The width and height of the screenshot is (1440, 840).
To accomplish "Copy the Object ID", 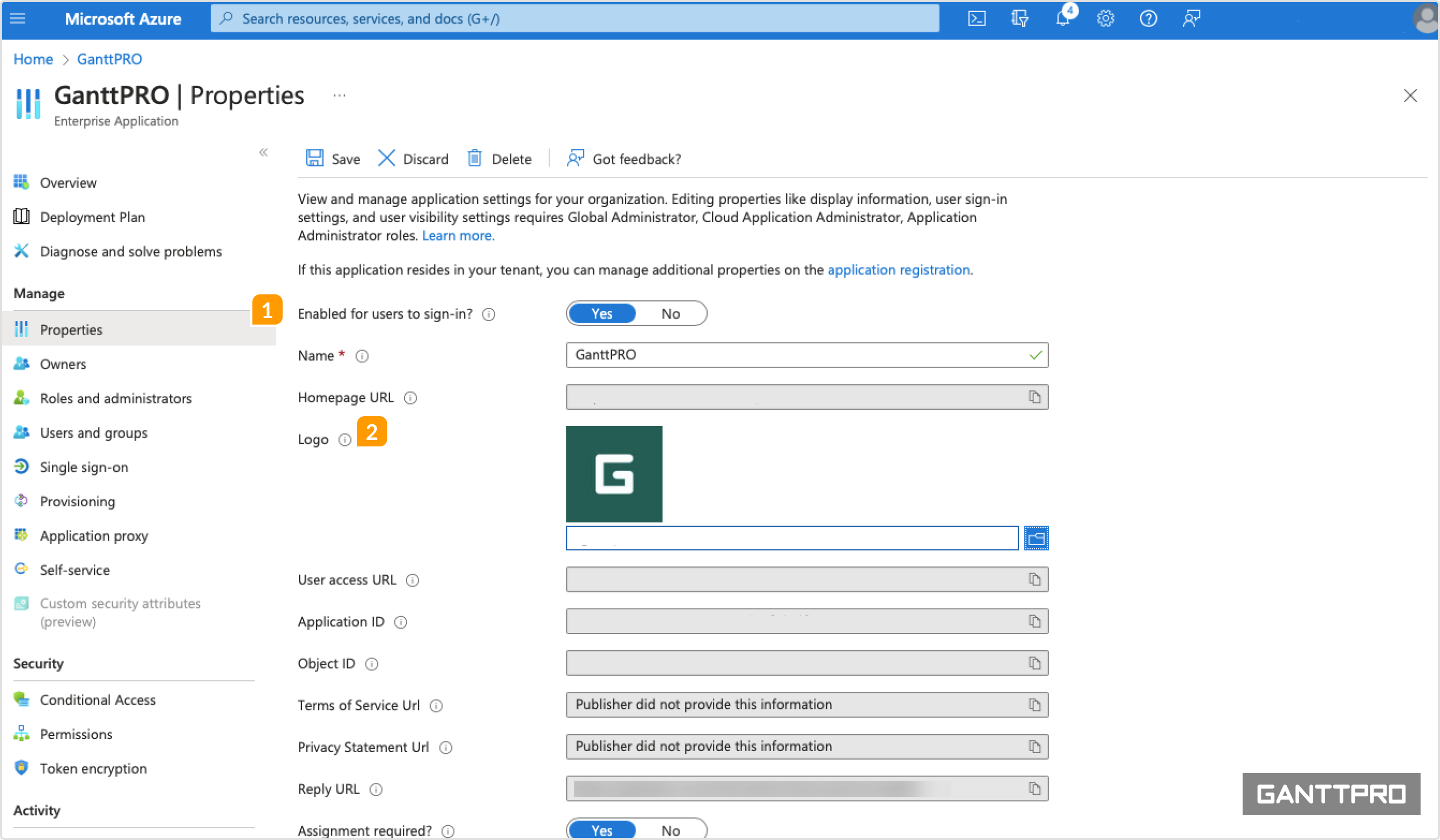I will pyautogui.click(x=1034, y=663).
